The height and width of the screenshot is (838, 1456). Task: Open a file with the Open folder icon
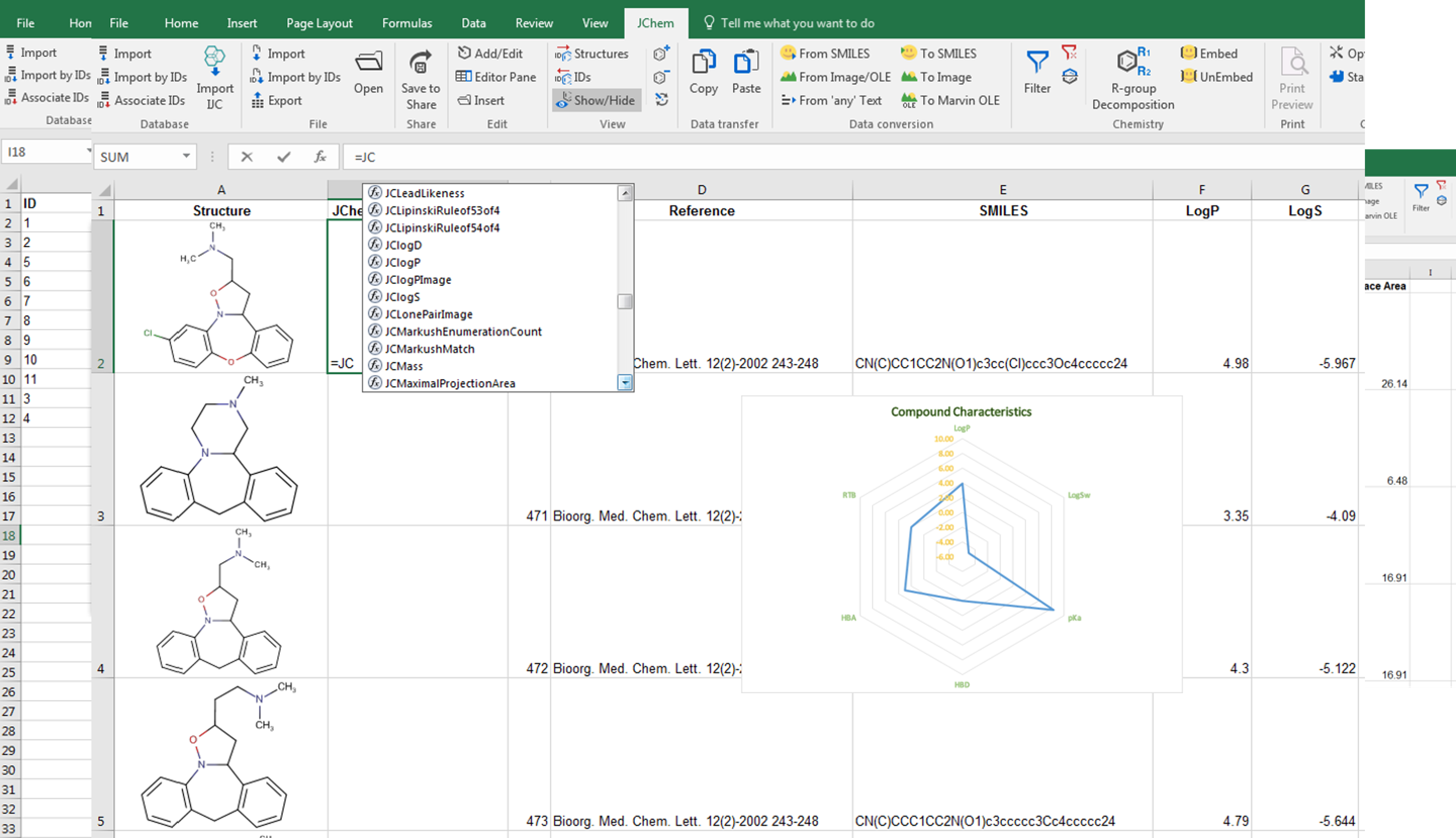368,61
